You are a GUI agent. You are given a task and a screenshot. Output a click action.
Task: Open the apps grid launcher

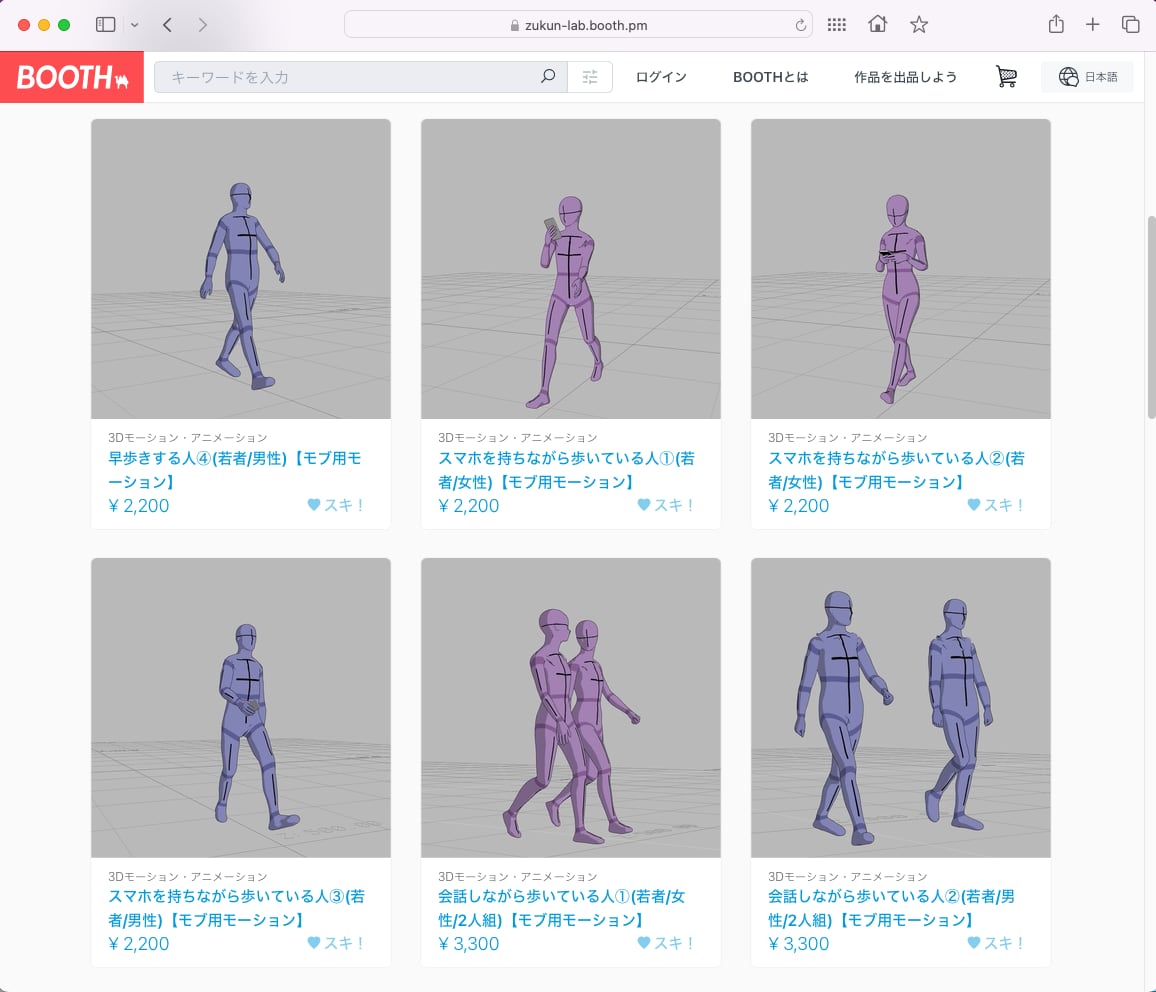(837, 25)
